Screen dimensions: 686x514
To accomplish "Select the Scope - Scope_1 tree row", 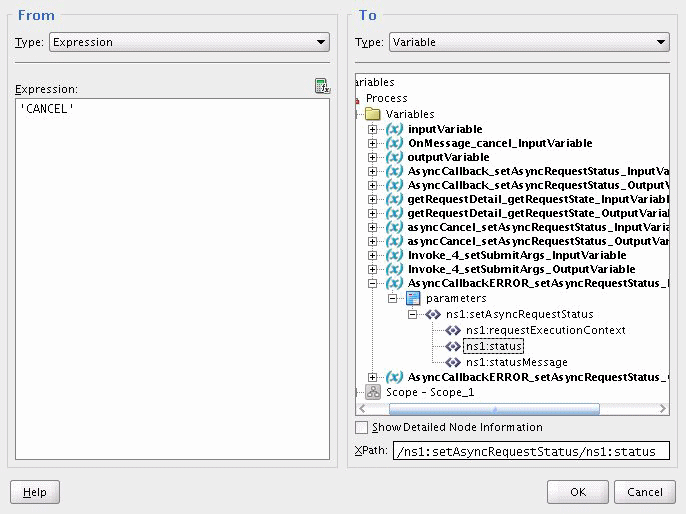I will click(x=430, y=392).
